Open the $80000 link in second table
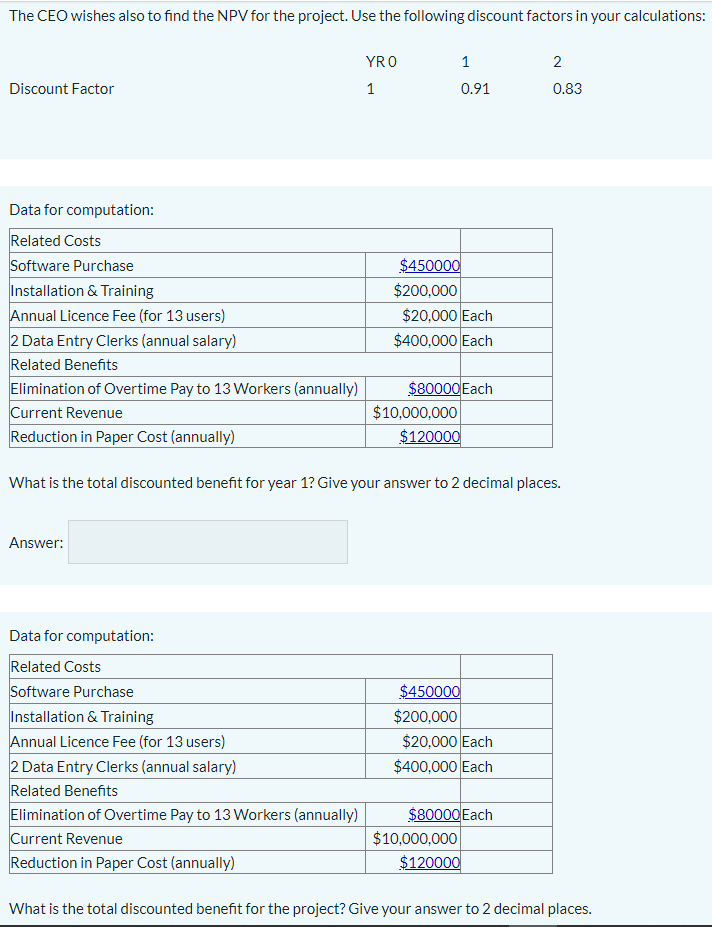The width and height of the screenshot is (712, 927). pos(434,814)
